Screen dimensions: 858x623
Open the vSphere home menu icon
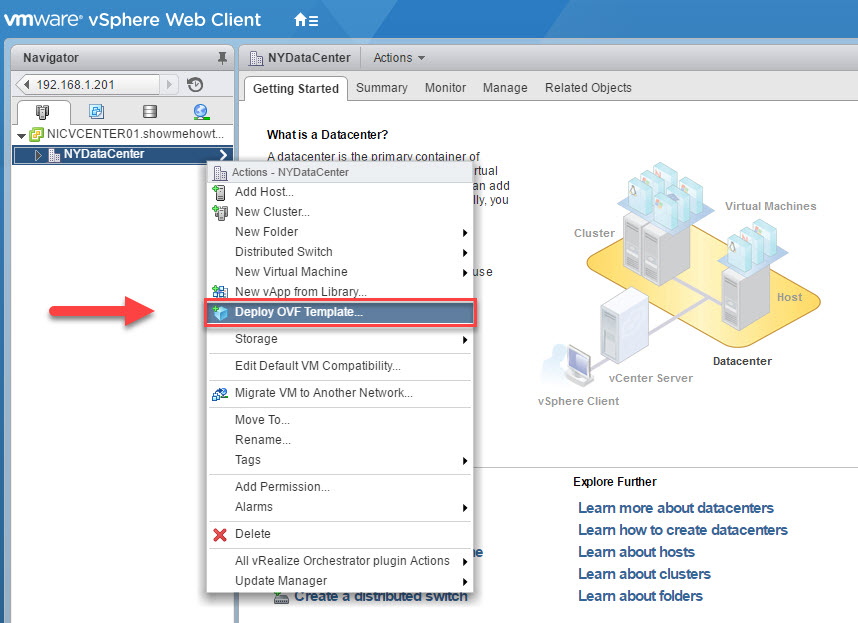pyautogui.click(x=306, y=20)
